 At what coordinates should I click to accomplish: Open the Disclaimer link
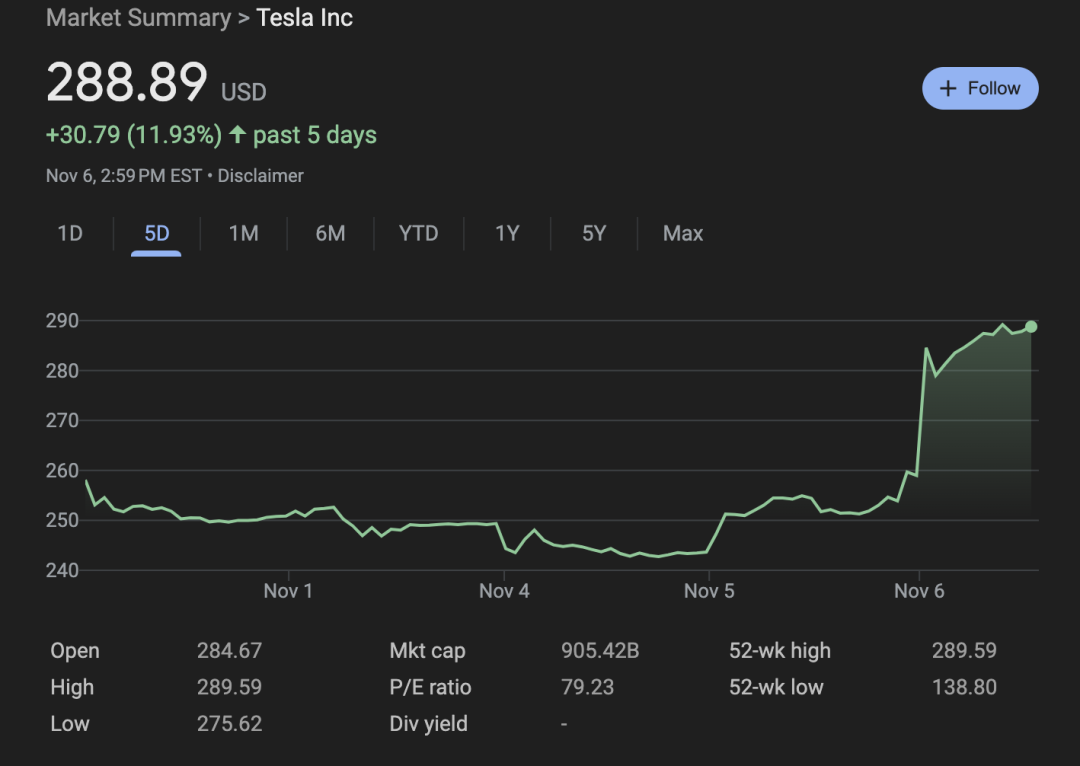point(260,176)
